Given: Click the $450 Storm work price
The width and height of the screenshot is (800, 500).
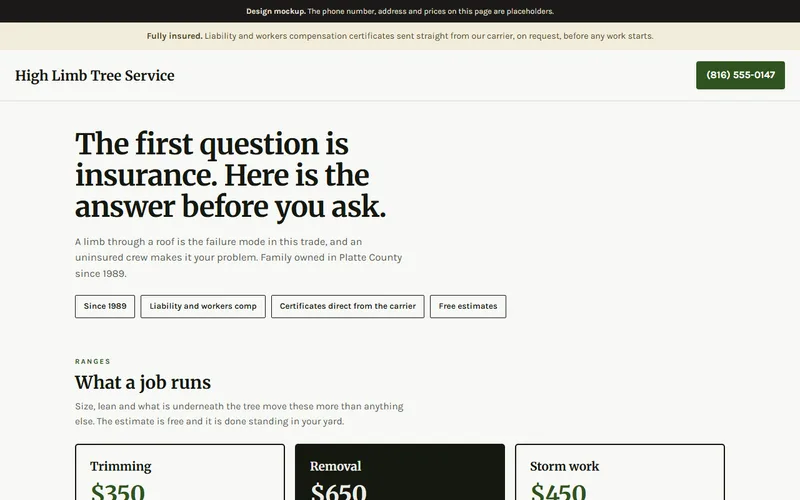Looking at the screenshot, I should pos(558,491).
